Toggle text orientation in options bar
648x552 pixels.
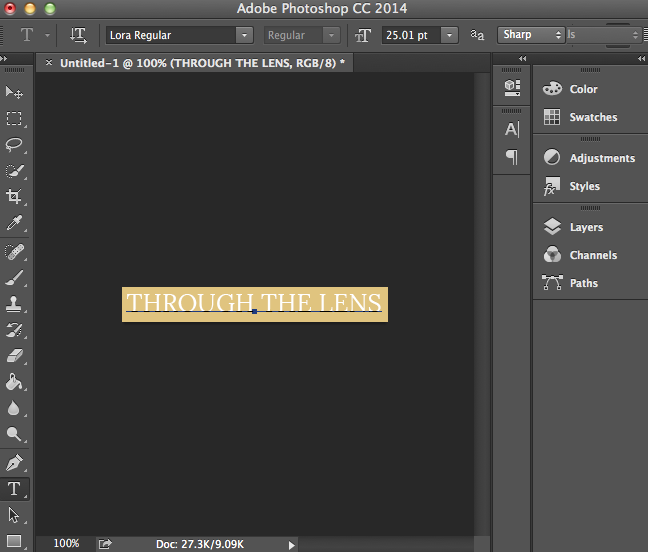pyautogui.click(x=78, y=35)
